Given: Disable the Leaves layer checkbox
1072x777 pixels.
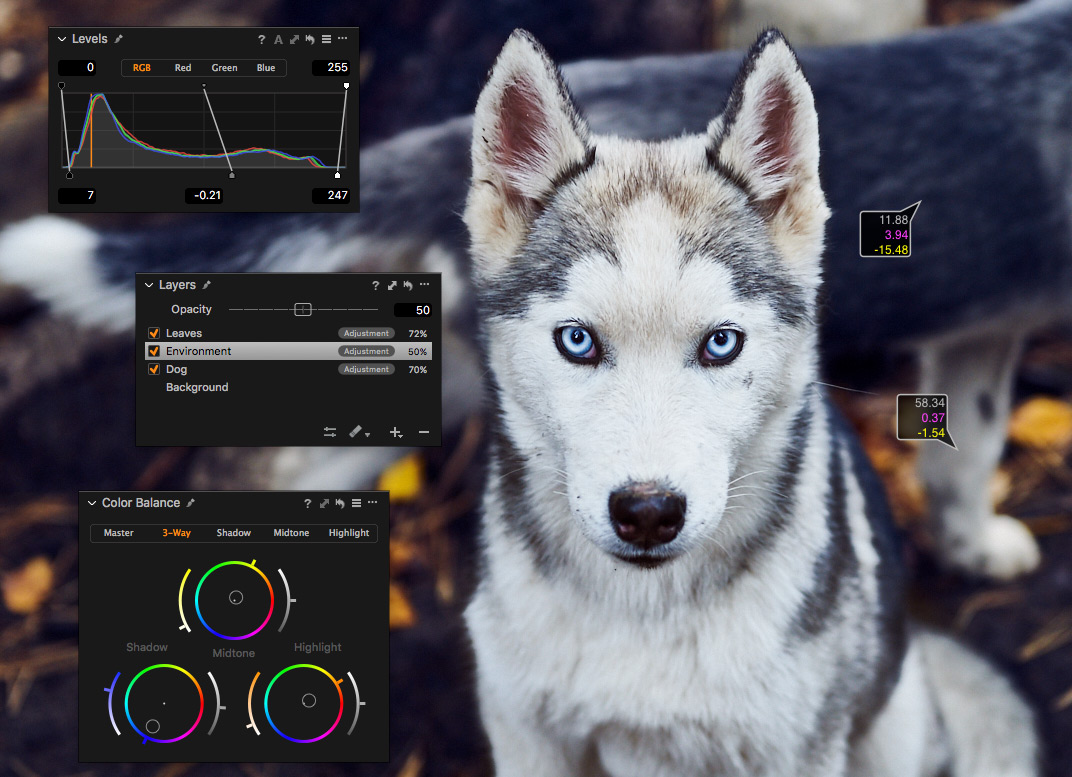Looking at the screenshot, I should pyautogui.click(x=154, y=333).
